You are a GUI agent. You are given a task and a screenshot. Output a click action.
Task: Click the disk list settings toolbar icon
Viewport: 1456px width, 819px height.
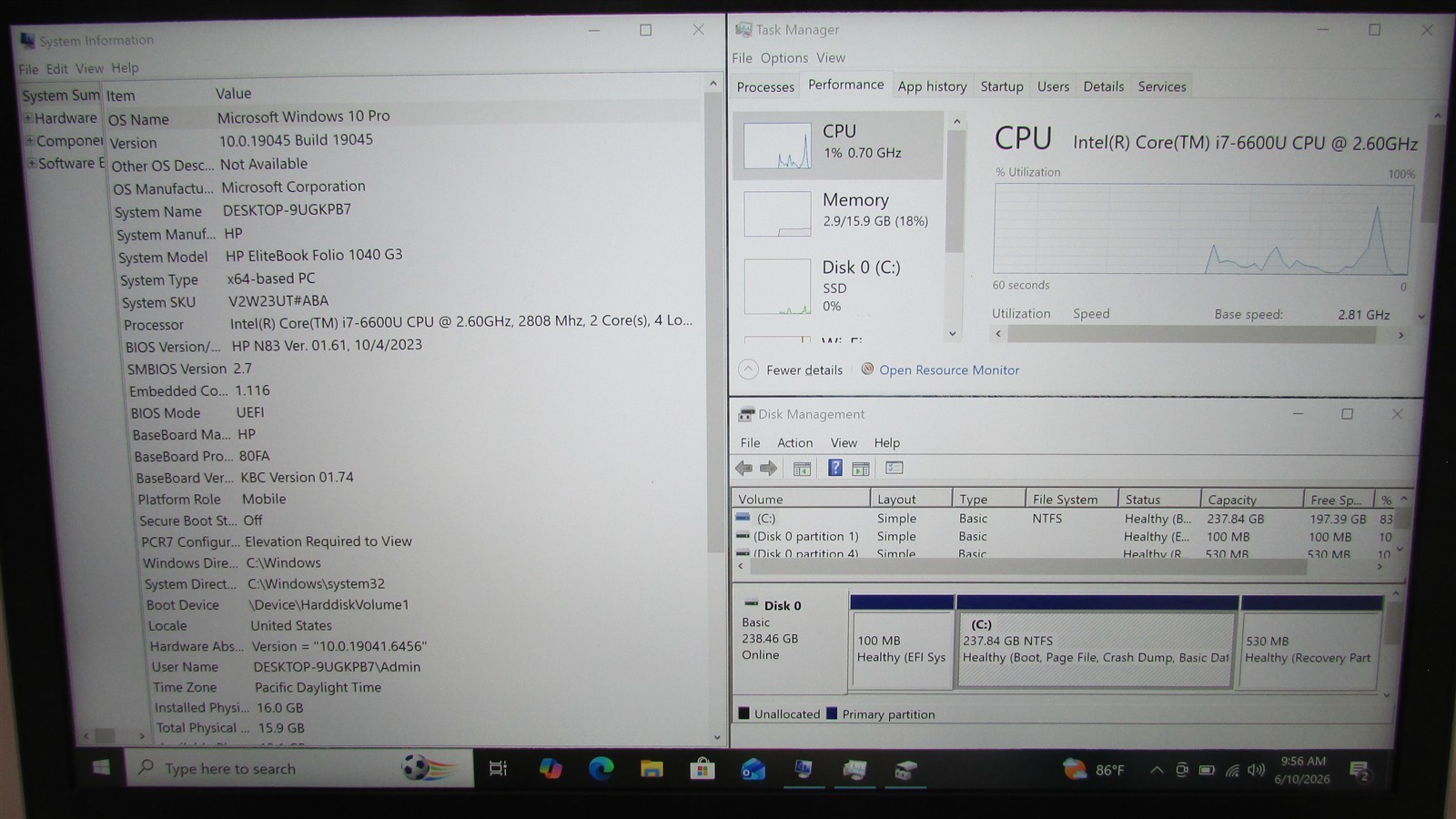(x=895, y=468)
